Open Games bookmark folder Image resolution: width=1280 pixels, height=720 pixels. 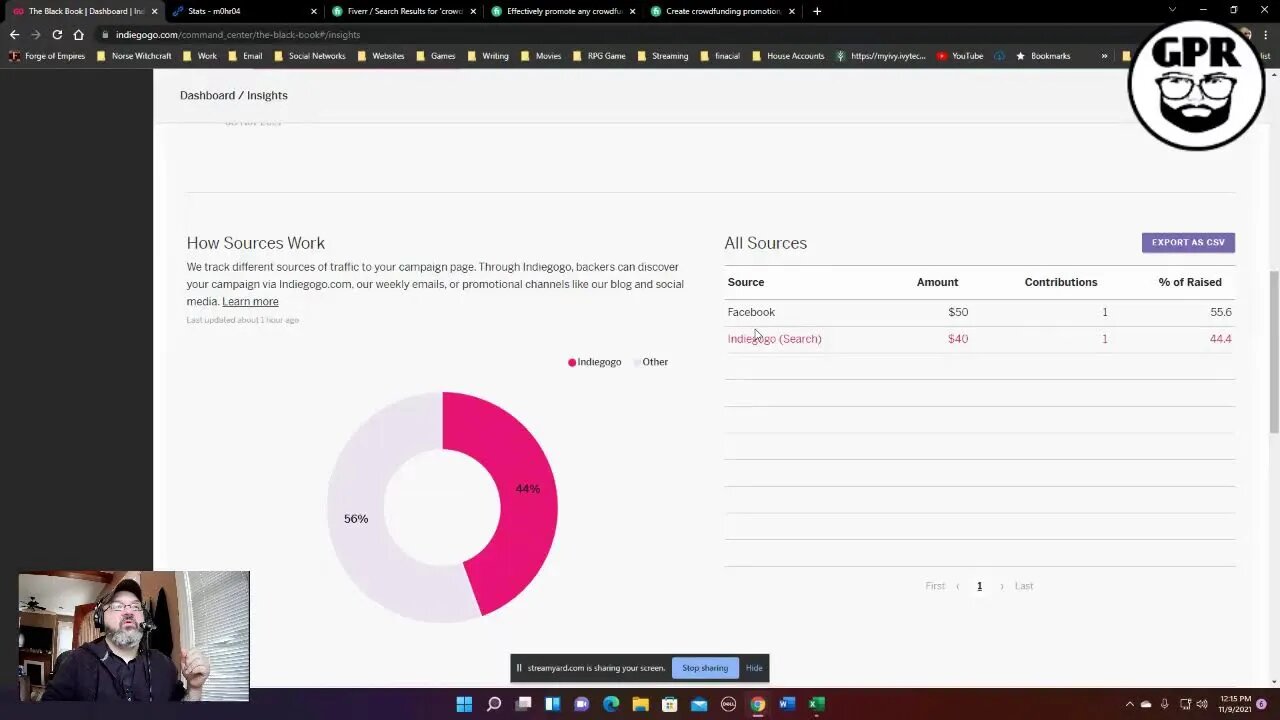pos(436,56)
